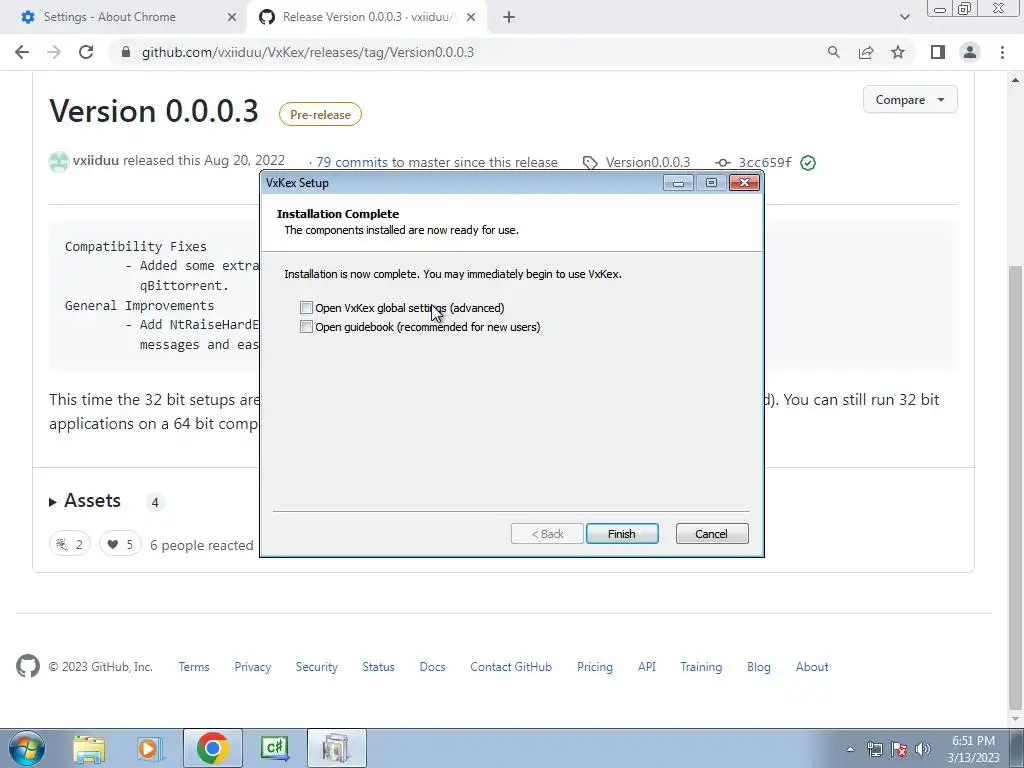Screen dimensions: 1024x768
Task: Close the Settings - About Chrome tab
Action: pos(231,17)
